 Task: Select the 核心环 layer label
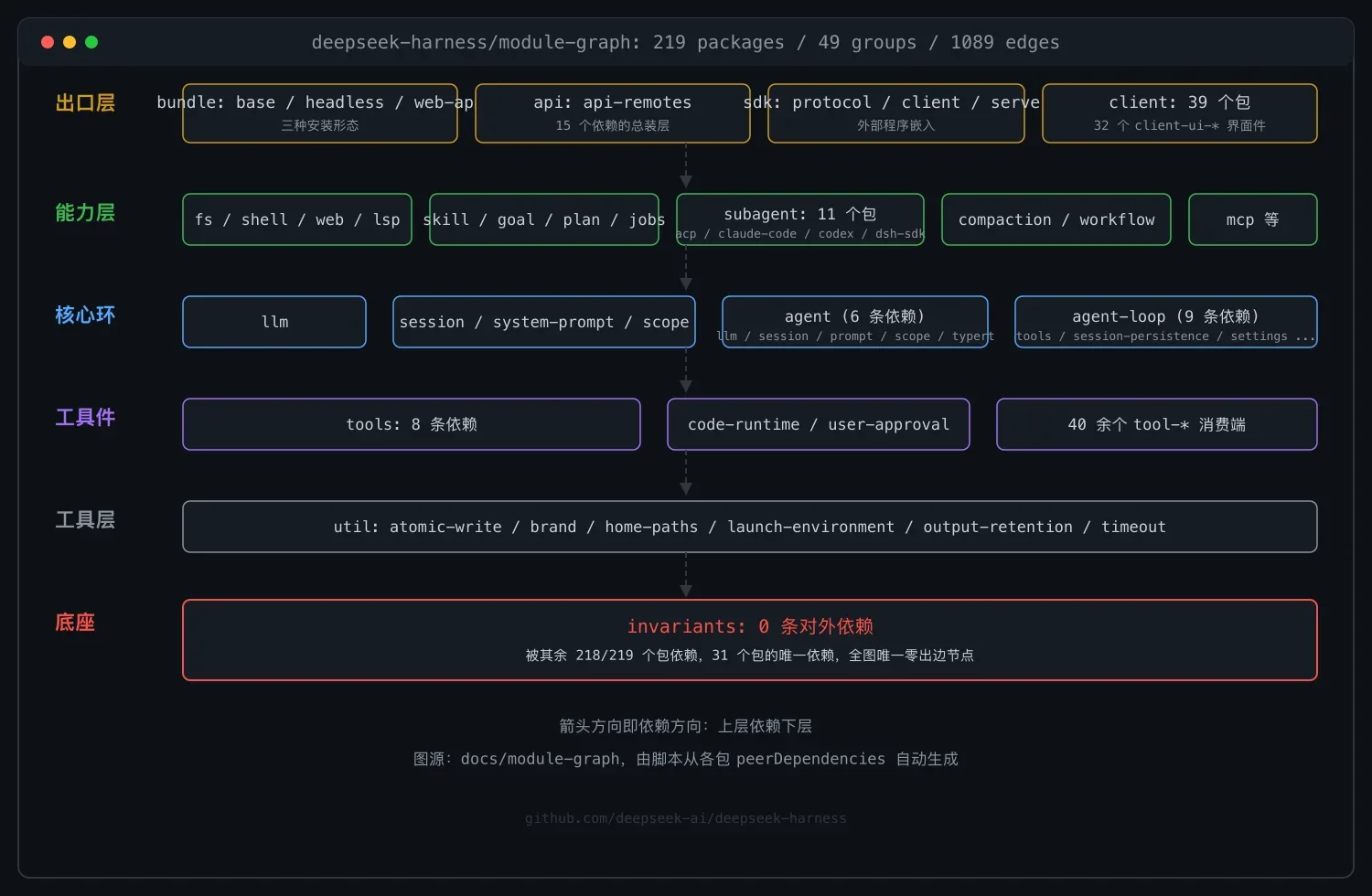point(85,315)
